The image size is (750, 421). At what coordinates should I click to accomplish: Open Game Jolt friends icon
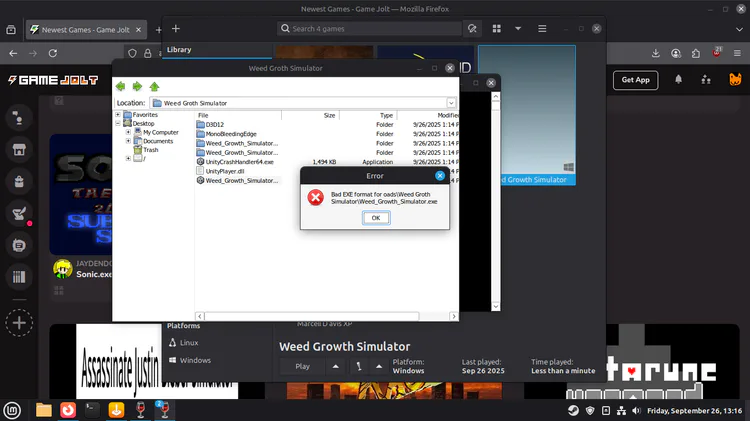coord(706,80)
